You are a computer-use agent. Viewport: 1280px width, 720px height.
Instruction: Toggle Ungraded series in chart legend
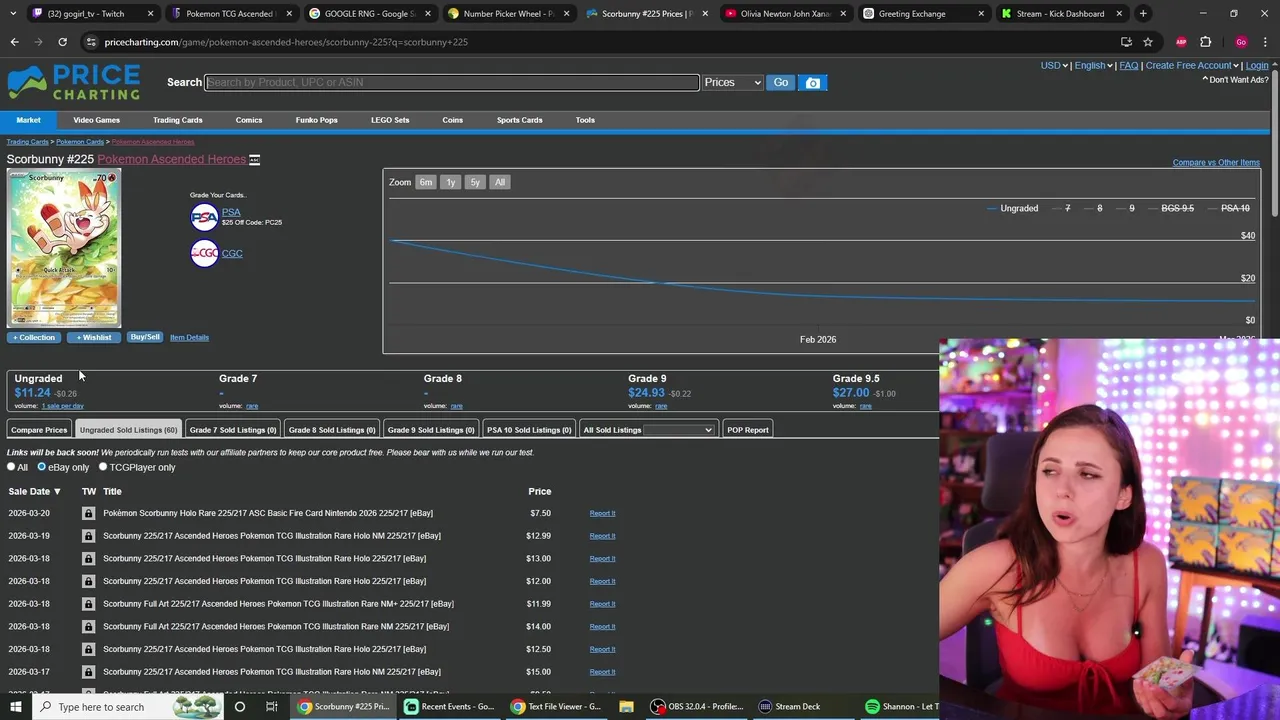tap(1013, 208)
